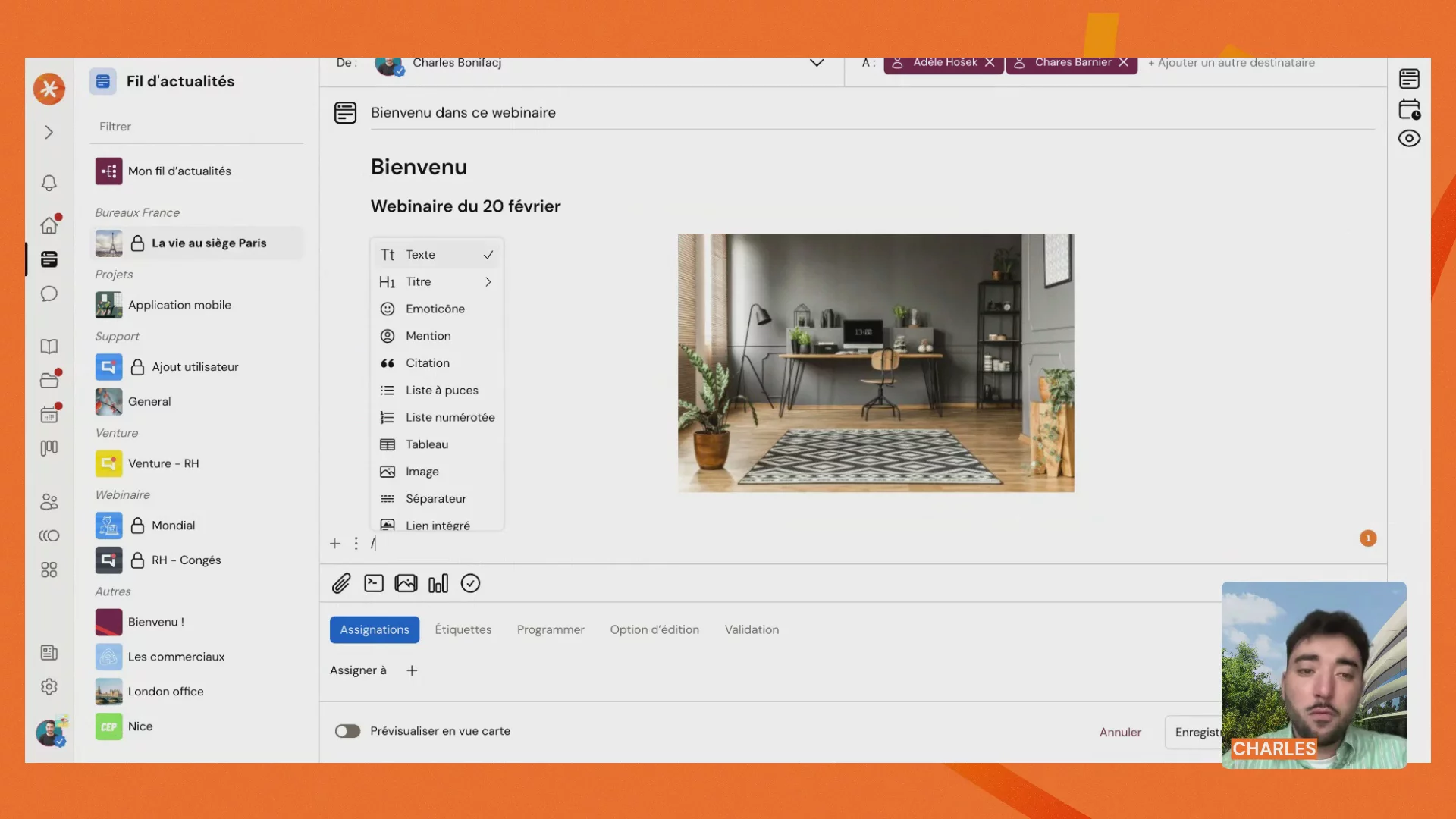This screenshot has width=1456, height=819.
Task: Click the checkmark task toolbar icon
Action: pos(470,583)
